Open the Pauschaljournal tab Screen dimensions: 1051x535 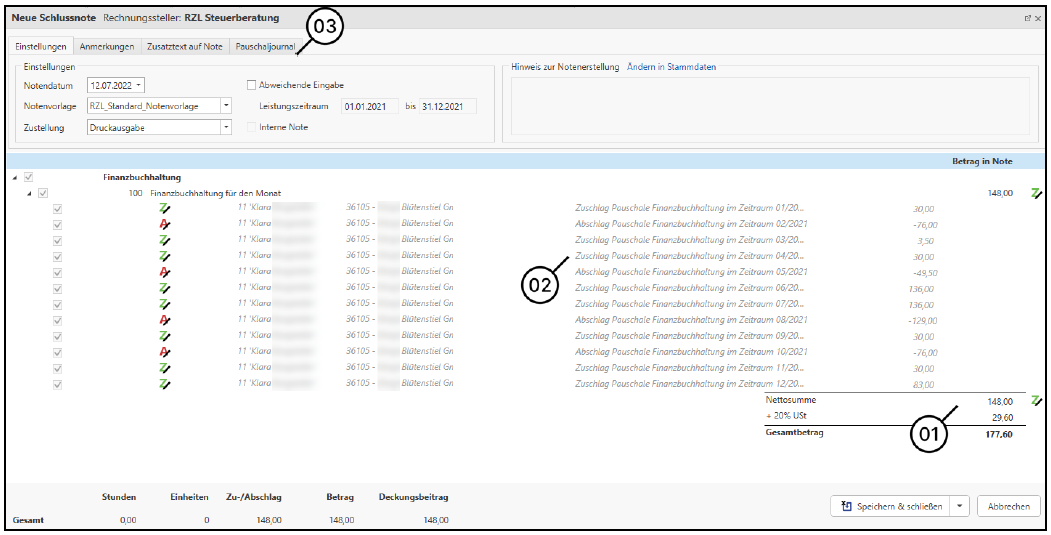pos(265,46)
